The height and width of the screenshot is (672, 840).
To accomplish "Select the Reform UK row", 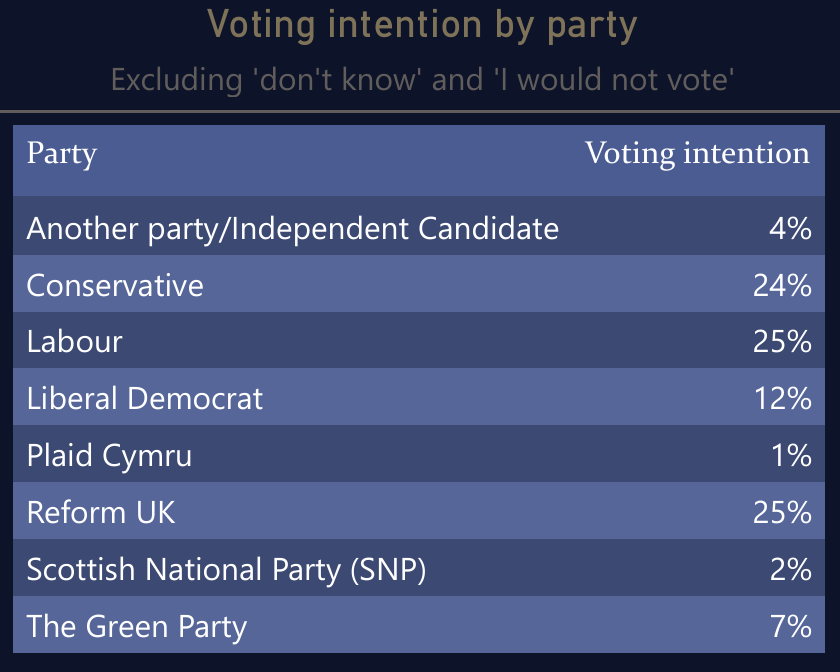I will pyautogui.click(x=419, y=511).
